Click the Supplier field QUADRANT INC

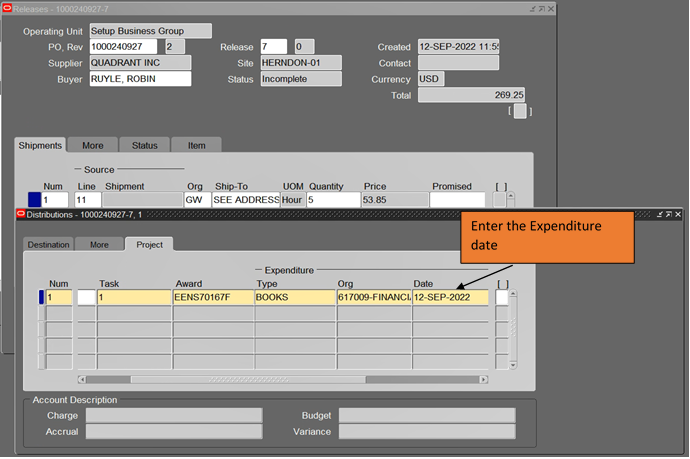click(140, 62)
